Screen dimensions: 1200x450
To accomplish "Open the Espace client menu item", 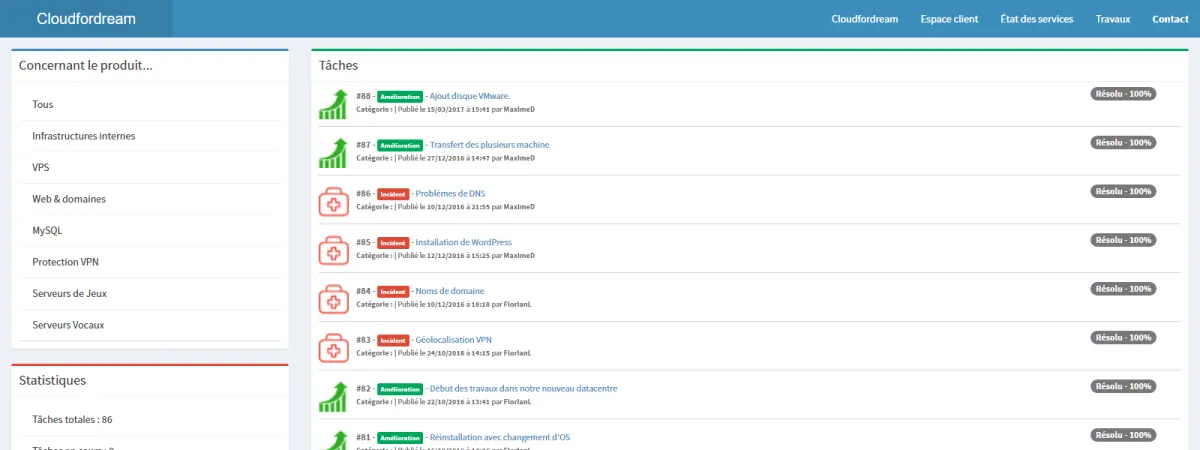I will tap(949, 19).
